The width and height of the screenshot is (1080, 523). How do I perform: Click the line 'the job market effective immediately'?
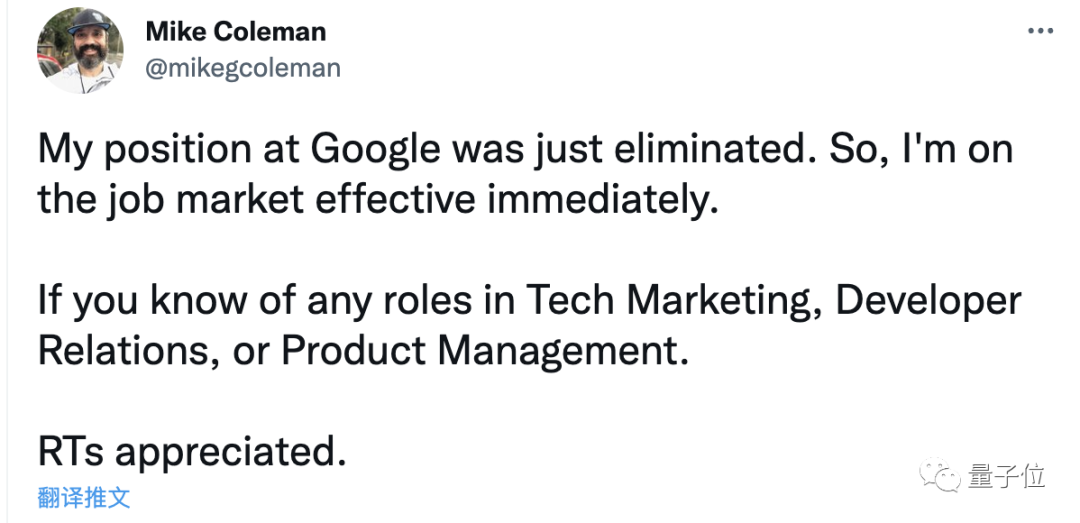[378, 200]
